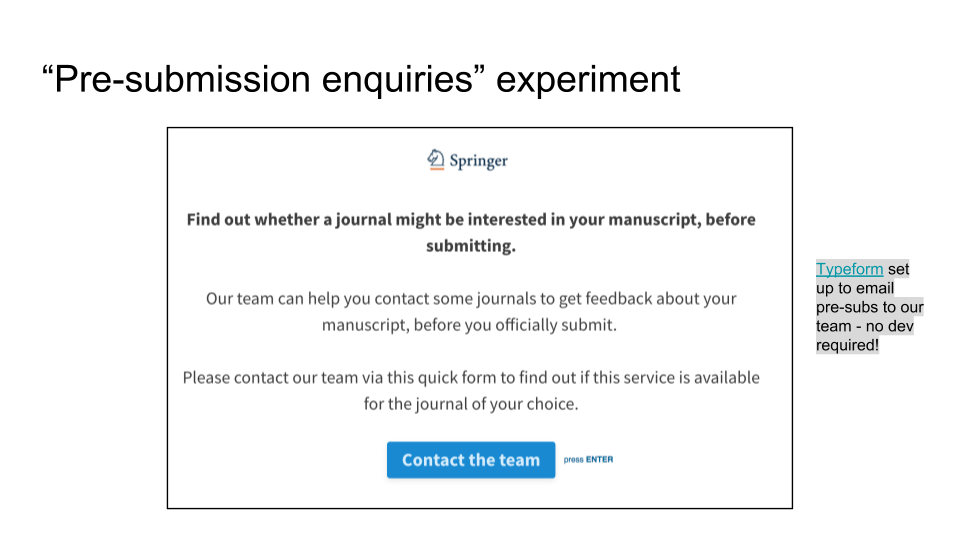Click the bold headline about manuscript interest
Image resolution: width=960 pixels, height=540 pixels.
[x=471, y=233]
